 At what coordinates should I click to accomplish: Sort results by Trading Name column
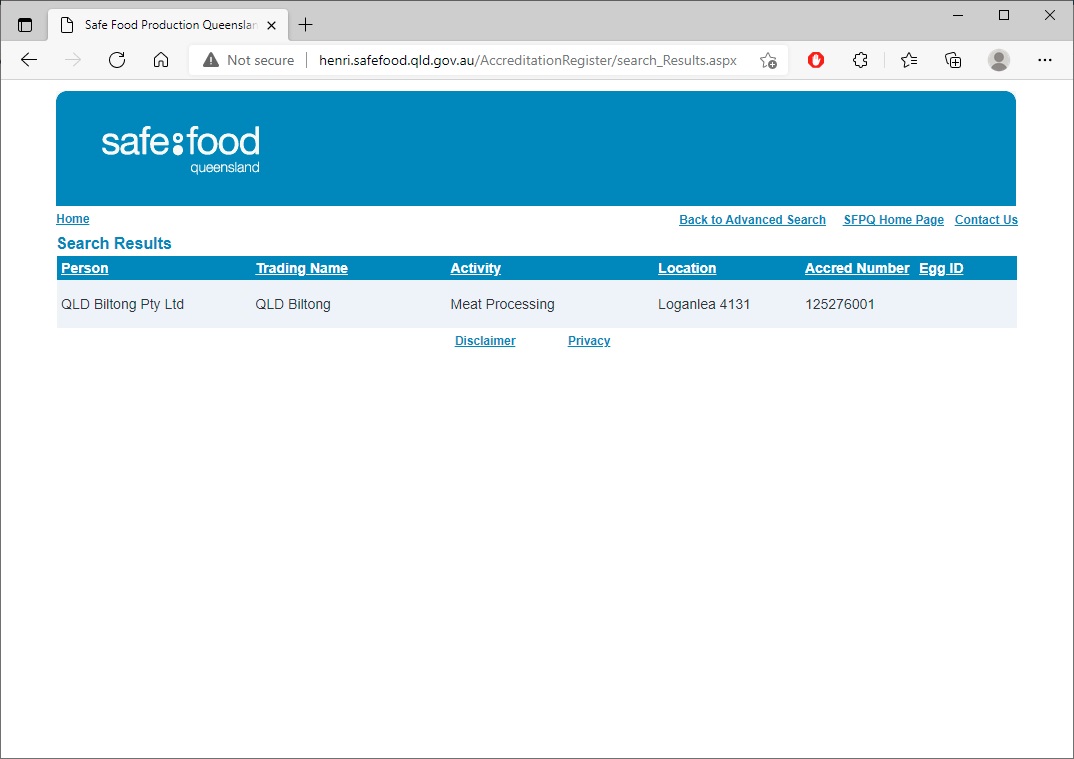point(301,268)
